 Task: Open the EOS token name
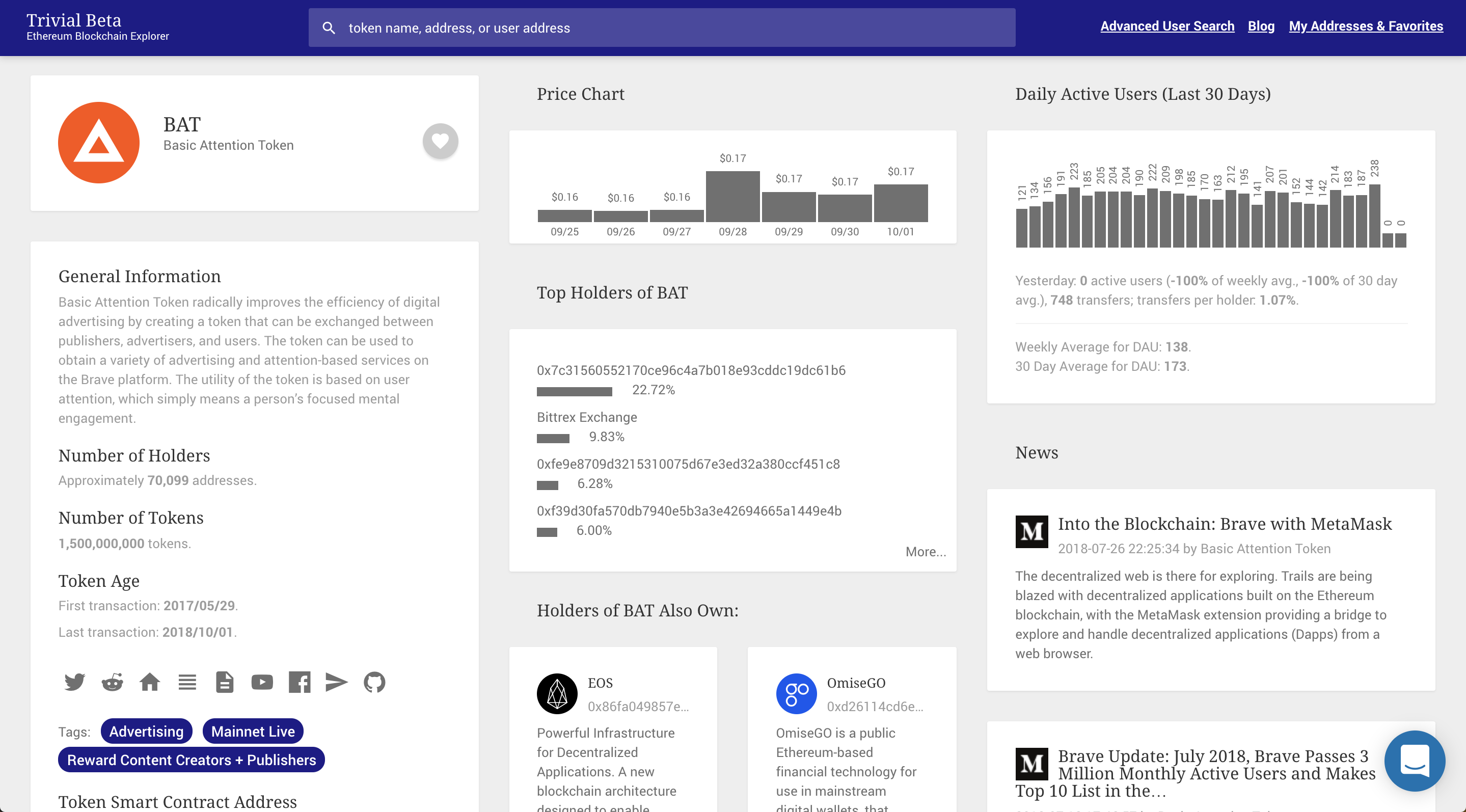coord(600,682)
